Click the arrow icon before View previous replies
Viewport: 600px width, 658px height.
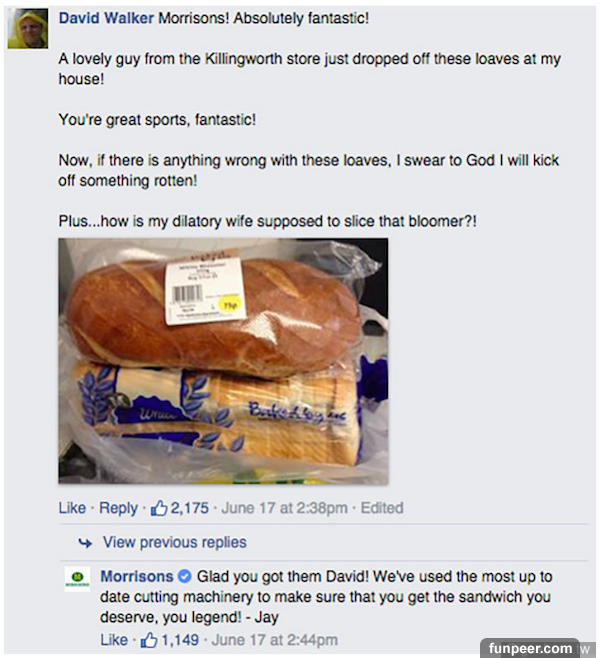click(x=85, y=543)
